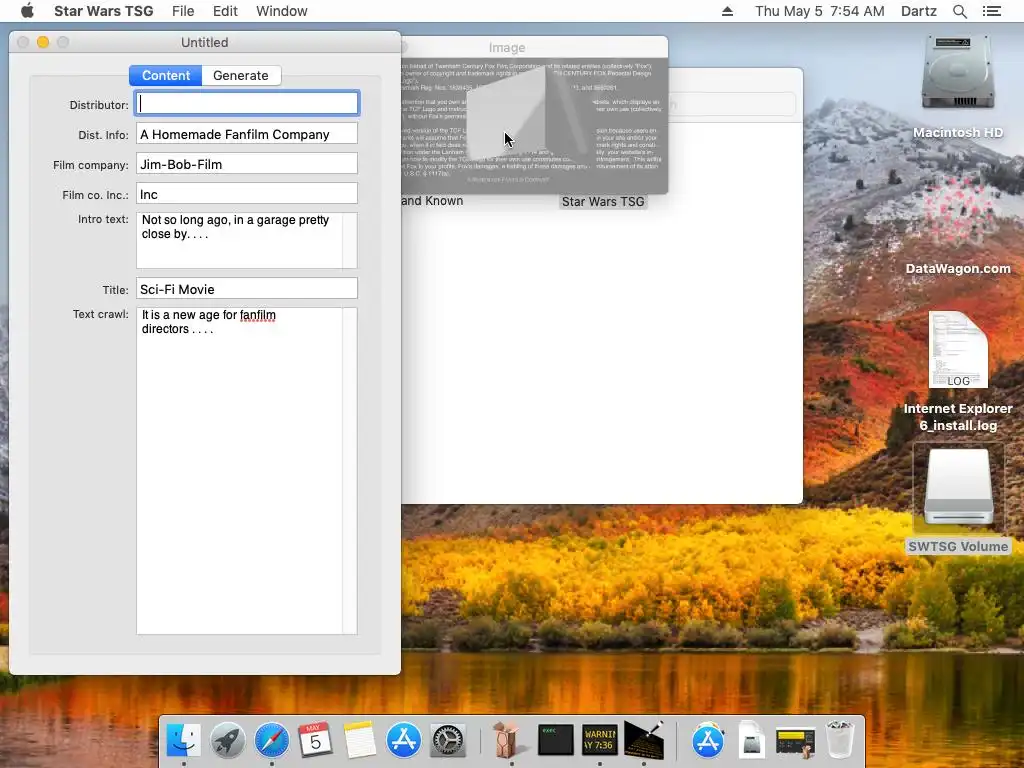Click inside the Intro text area
The height and width of the screenshot is (768, 1024).
239,240
